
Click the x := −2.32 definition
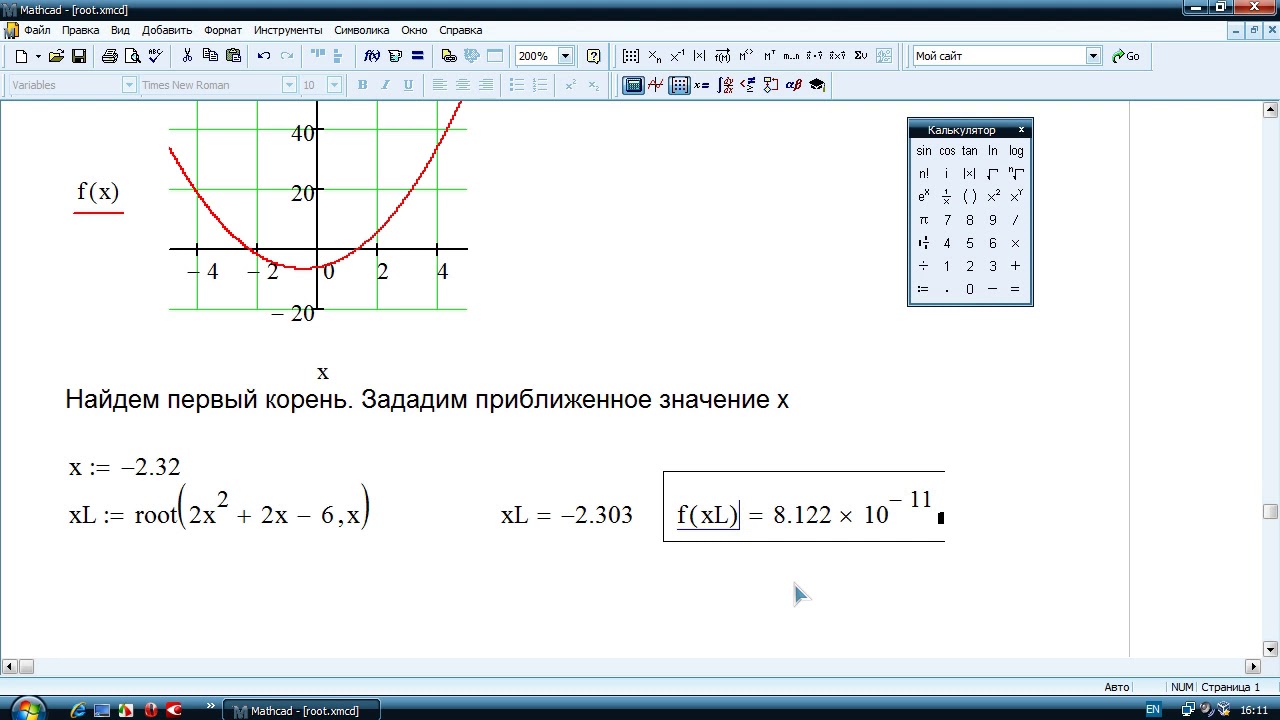(x=124, y=467)
